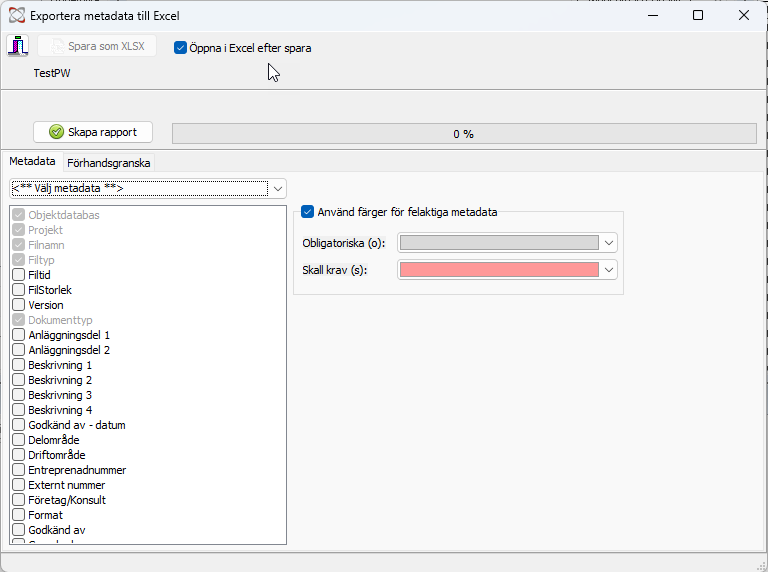Click the Skapa rapport button

coord(93,132)
